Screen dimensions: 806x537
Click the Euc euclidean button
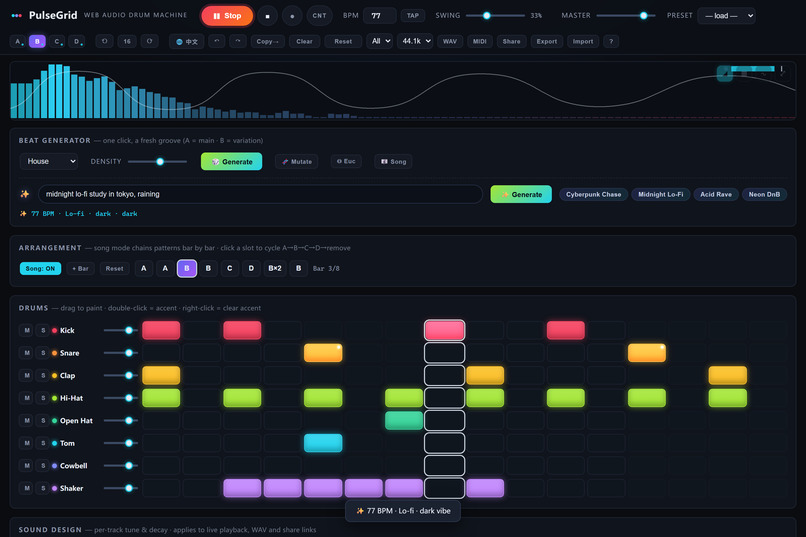pos(346,161)
